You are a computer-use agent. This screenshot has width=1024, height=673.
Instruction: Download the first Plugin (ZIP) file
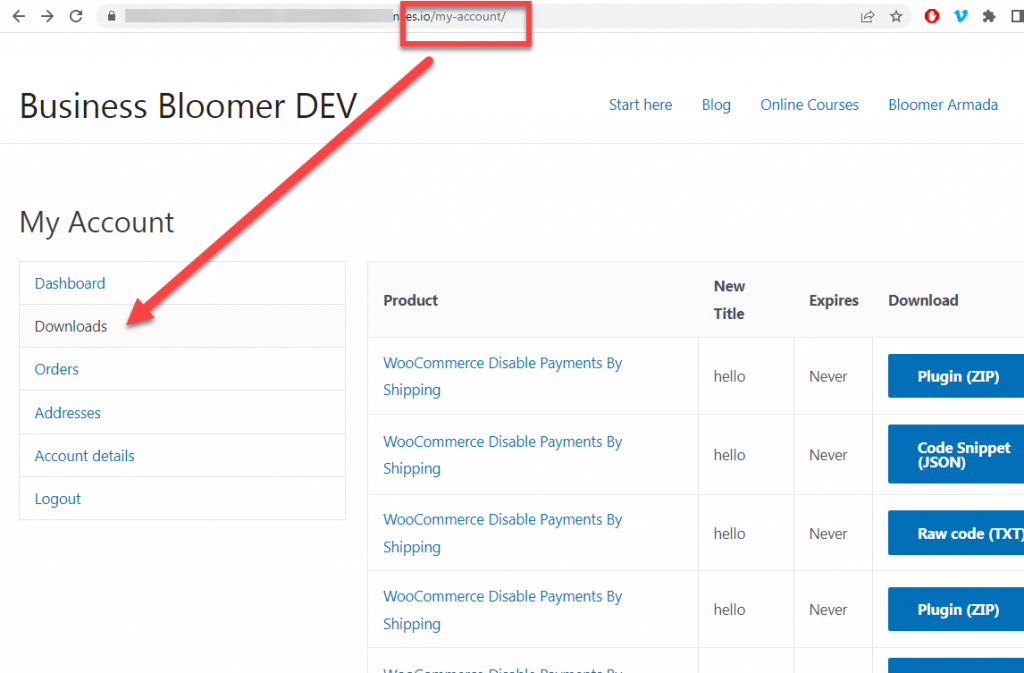pos(957,376)
